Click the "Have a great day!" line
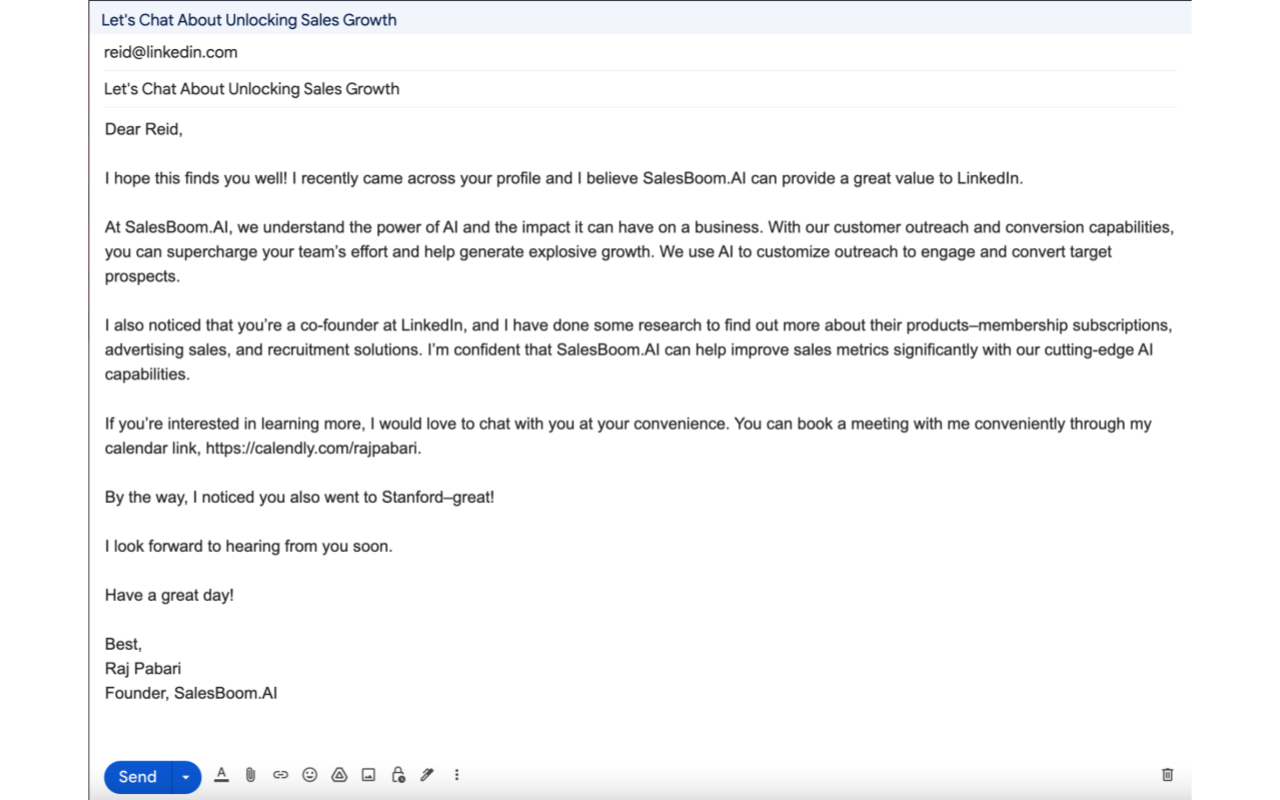Viewport: 1280px width, 800px height. click(x=169, y=595)
